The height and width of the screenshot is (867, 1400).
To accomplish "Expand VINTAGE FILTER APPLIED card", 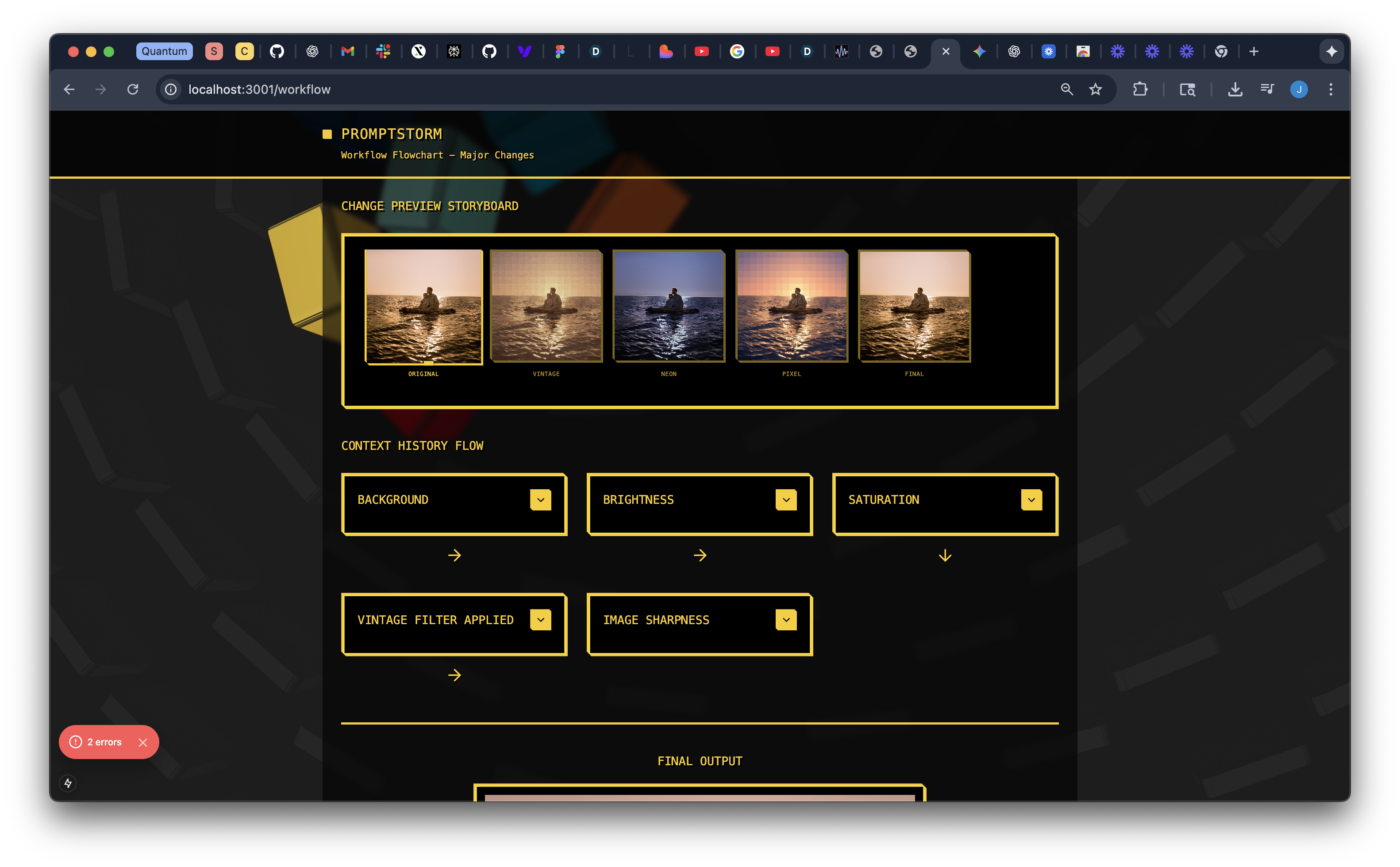I will (x=540, y=620).
